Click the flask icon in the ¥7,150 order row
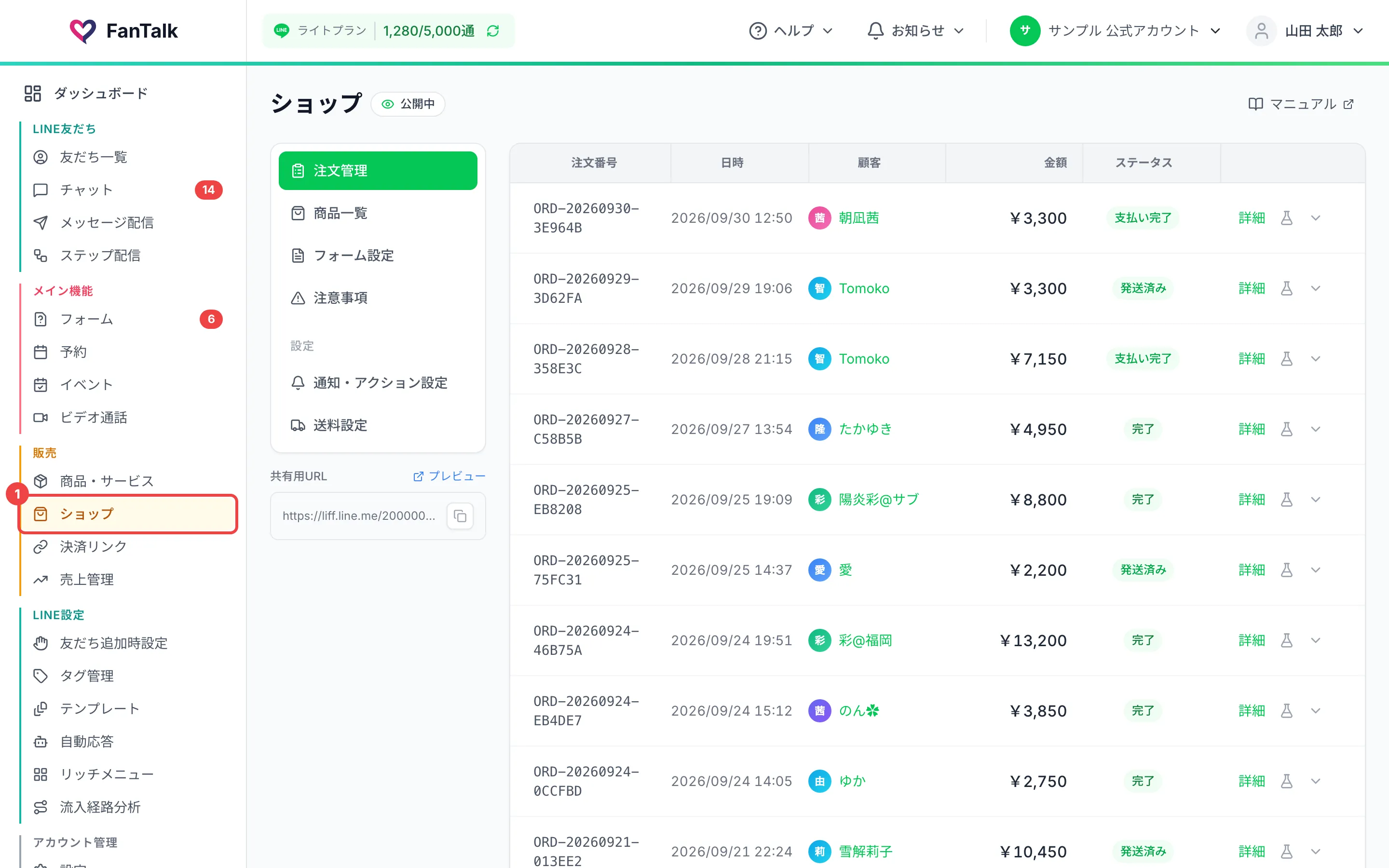Screen dimensions: 1389x868 click(x=1286, y=359)
